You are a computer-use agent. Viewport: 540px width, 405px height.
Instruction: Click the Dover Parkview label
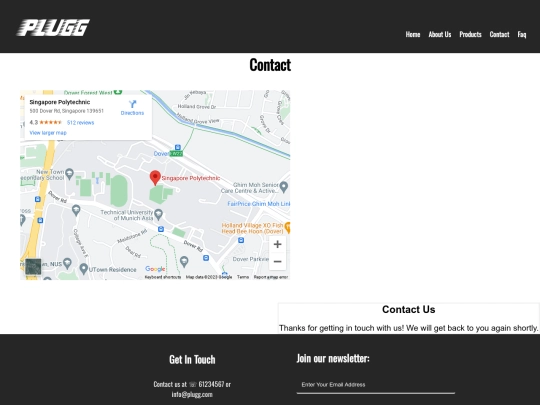point(251,259)
